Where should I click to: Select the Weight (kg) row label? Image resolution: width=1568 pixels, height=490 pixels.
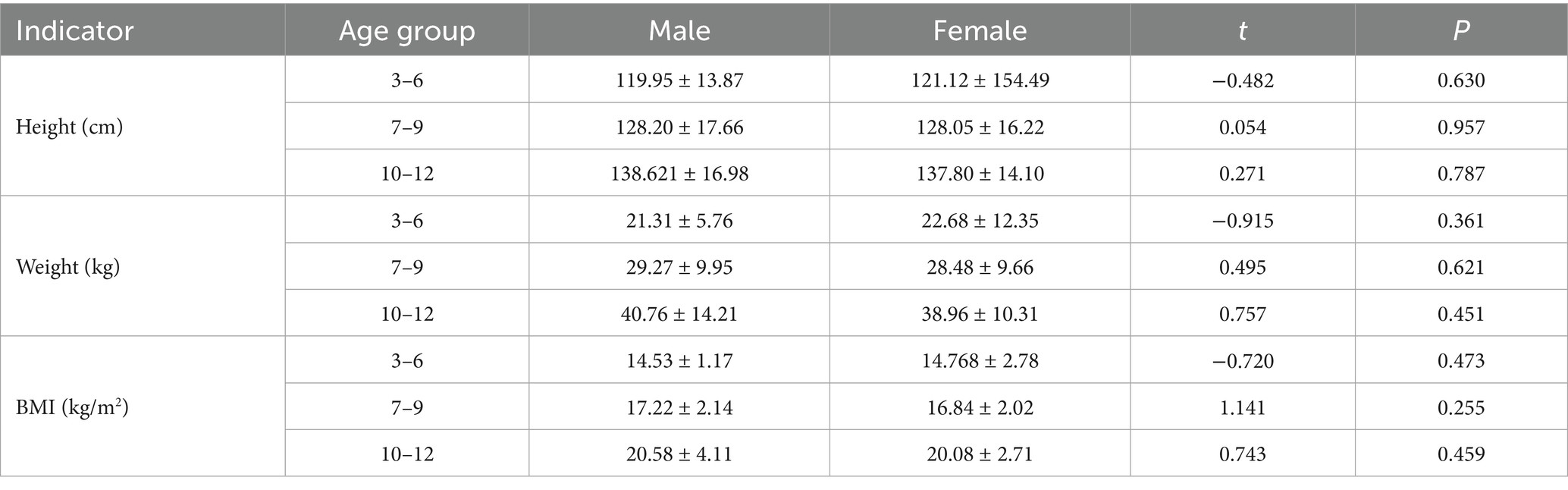(67, 267)
